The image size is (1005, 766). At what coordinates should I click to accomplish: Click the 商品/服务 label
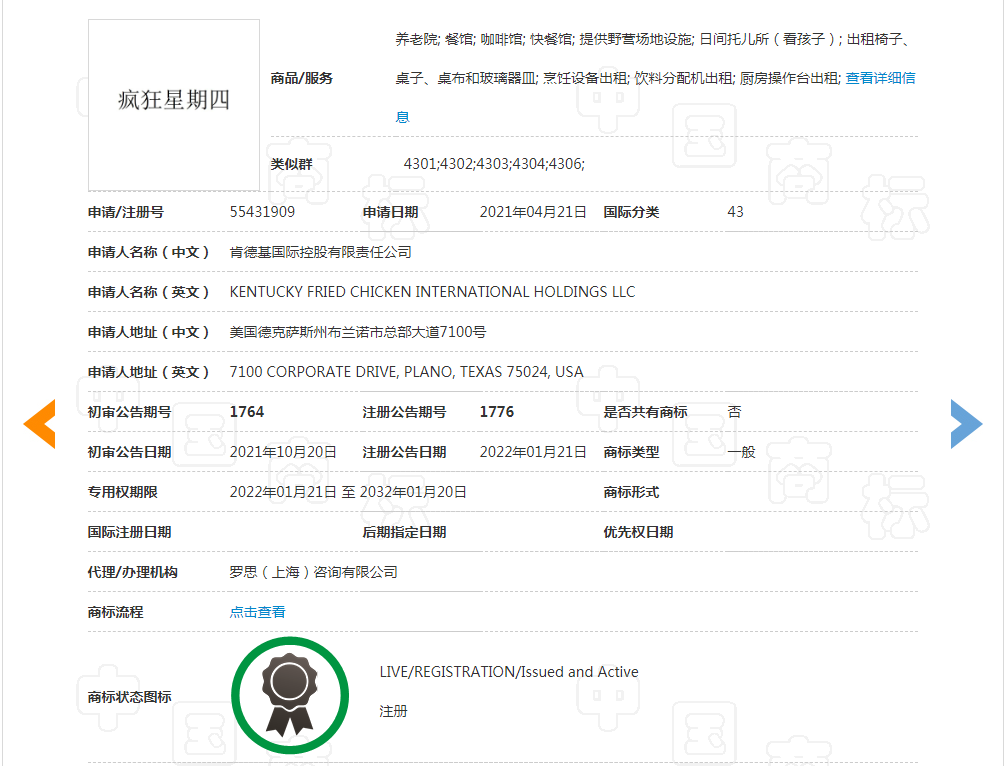(301, 78)
